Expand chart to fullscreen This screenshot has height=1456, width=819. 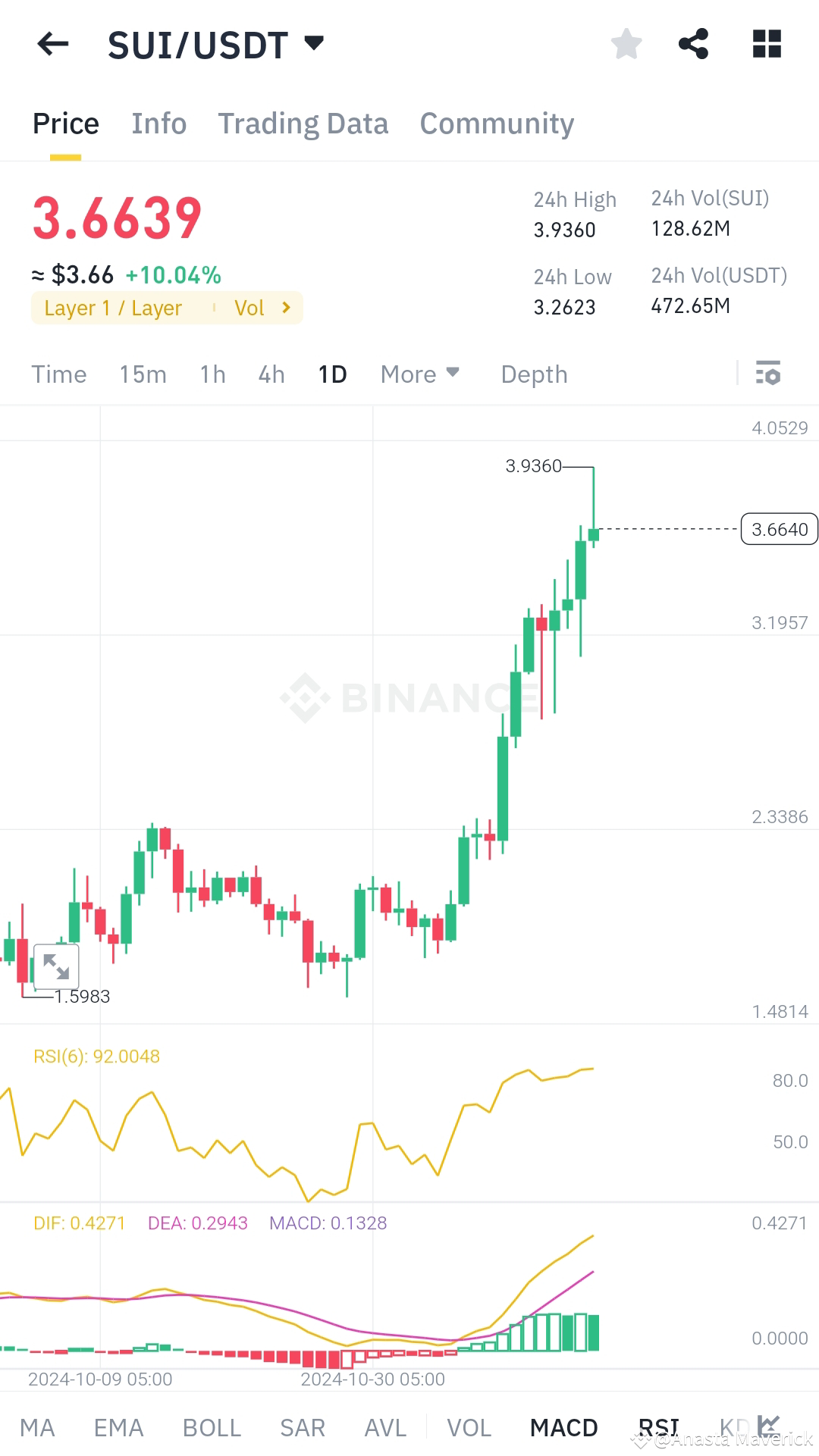(57, 965)
